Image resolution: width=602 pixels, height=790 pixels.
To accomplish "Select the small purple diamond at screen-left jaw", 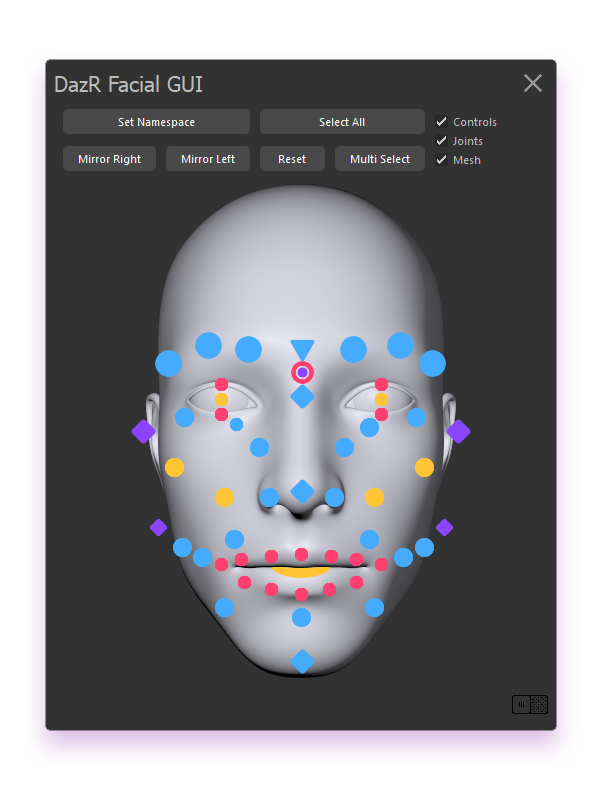I will [x=159, y=528].
